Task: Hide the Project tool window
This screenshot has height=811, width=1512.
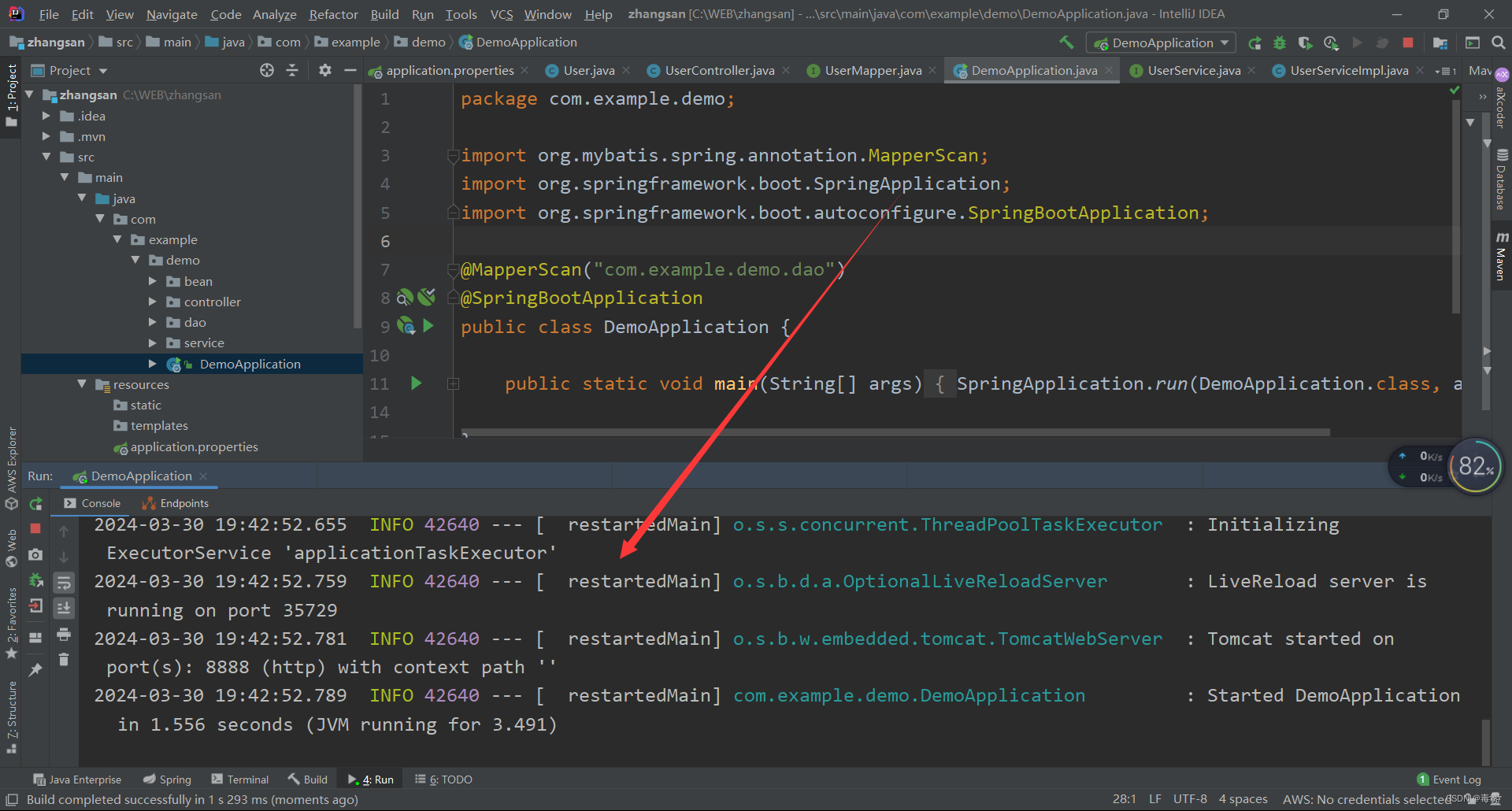Action: click(x=350, y=70)
